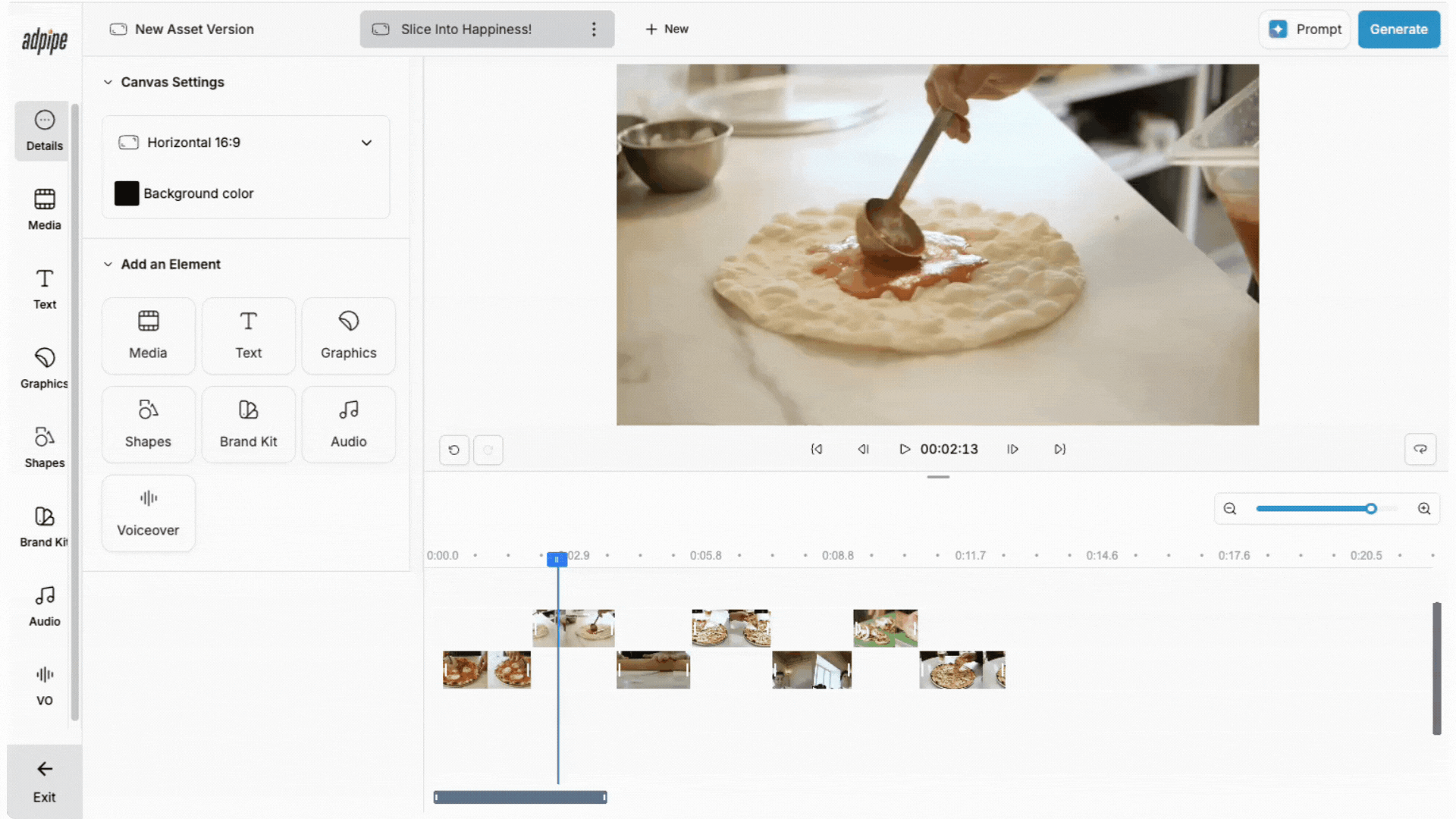Toggle the loop playback button
This screenshot has height=819, width=1456.
pos(1420,449)
